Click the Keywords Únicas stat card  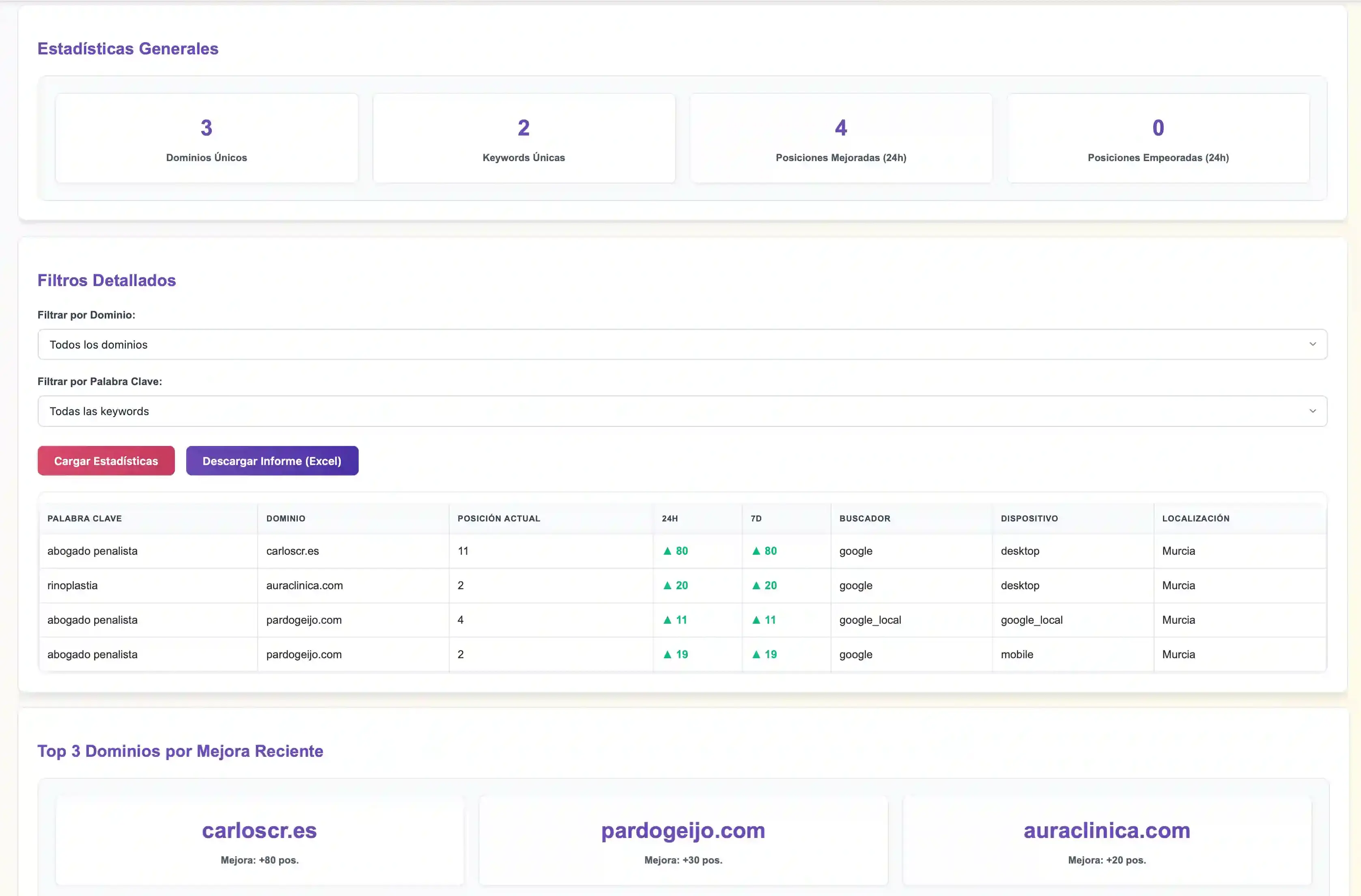[523, 138]
